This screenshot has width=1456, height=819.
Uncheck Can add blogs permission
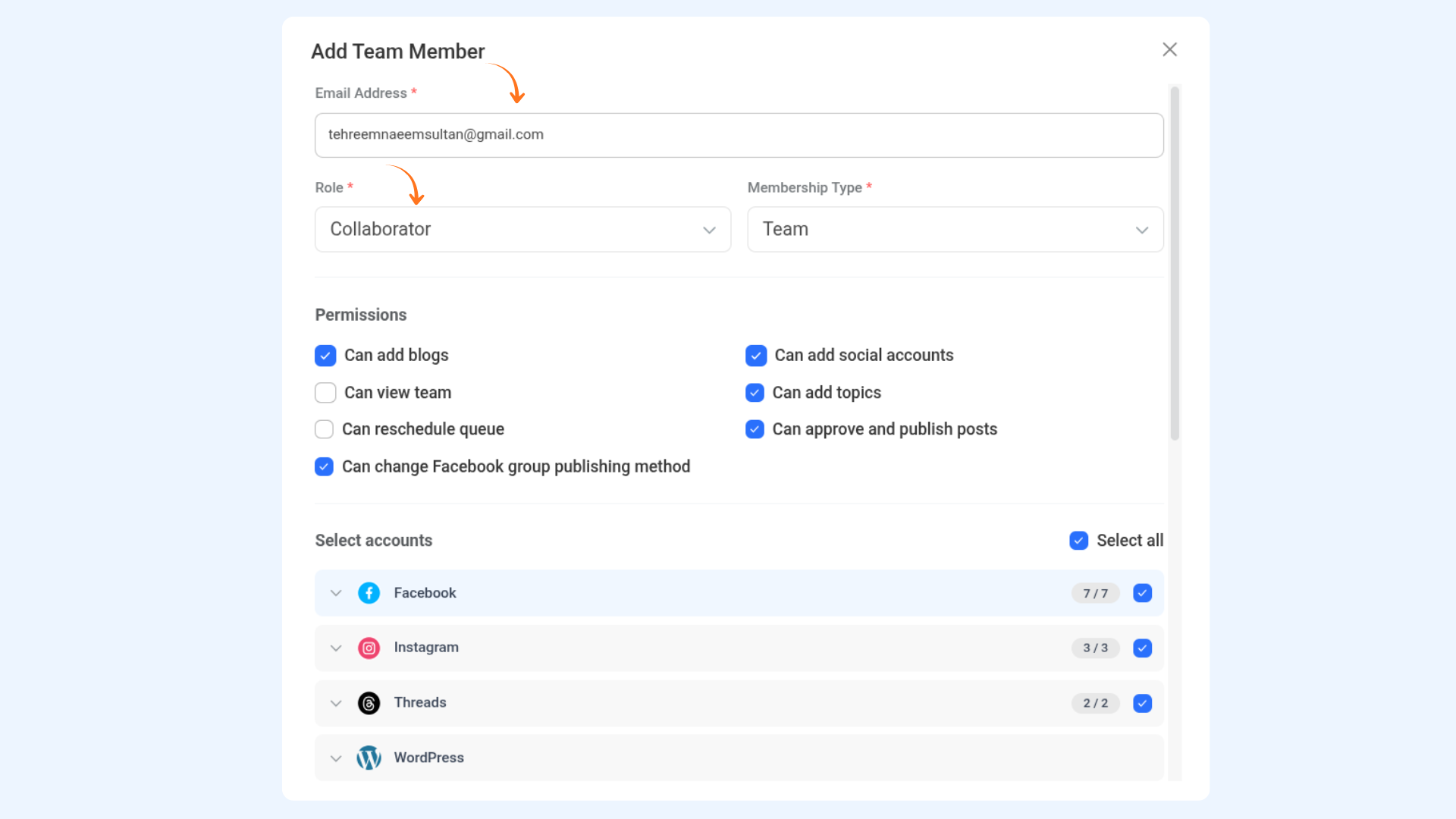(325, 356)
